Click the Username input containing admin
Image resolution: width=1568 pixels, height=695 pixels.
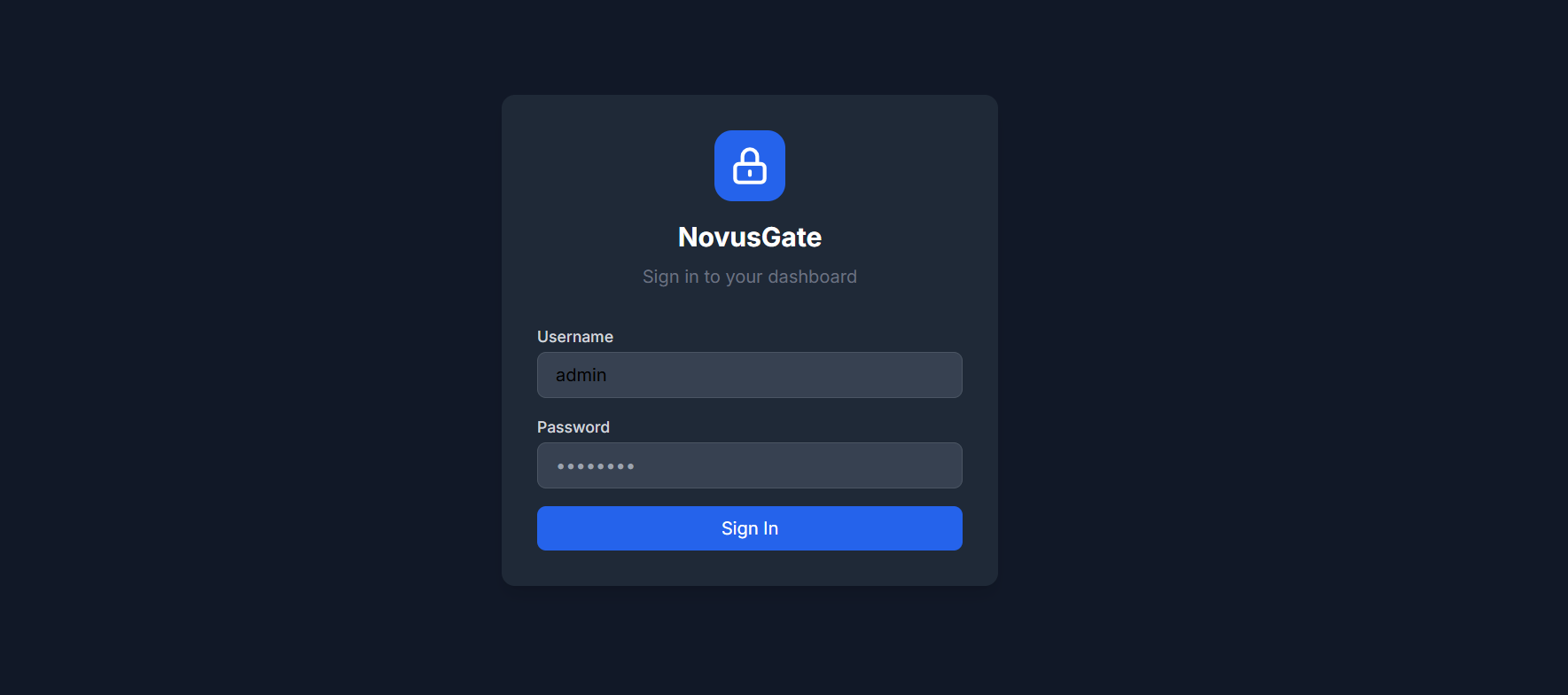[749, 374]
